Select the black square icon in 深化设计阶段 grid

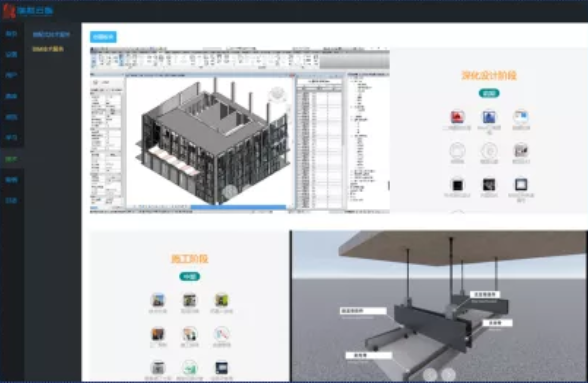(x=457, y=185)
